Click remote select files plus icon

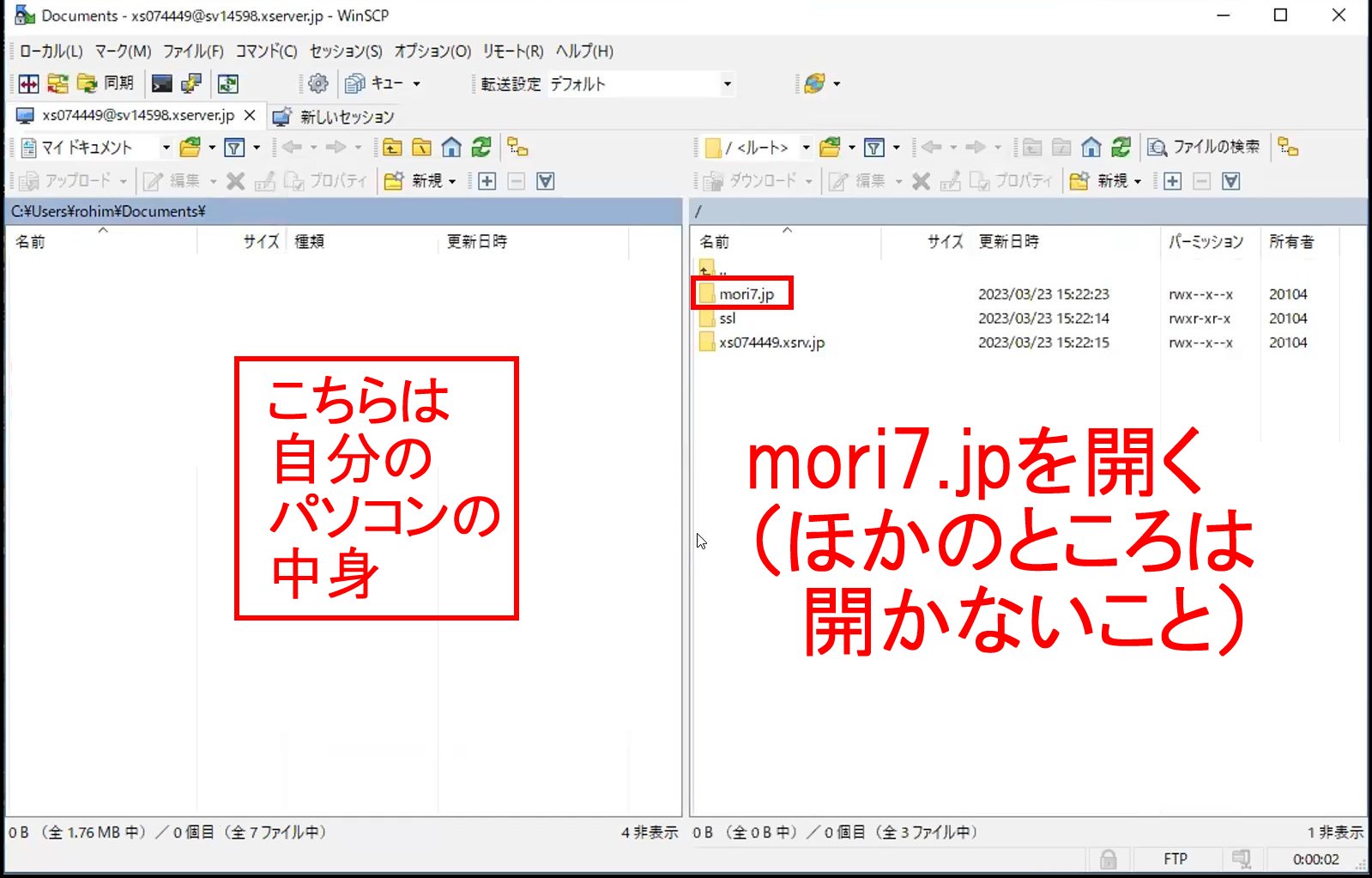pos(1173,181)
